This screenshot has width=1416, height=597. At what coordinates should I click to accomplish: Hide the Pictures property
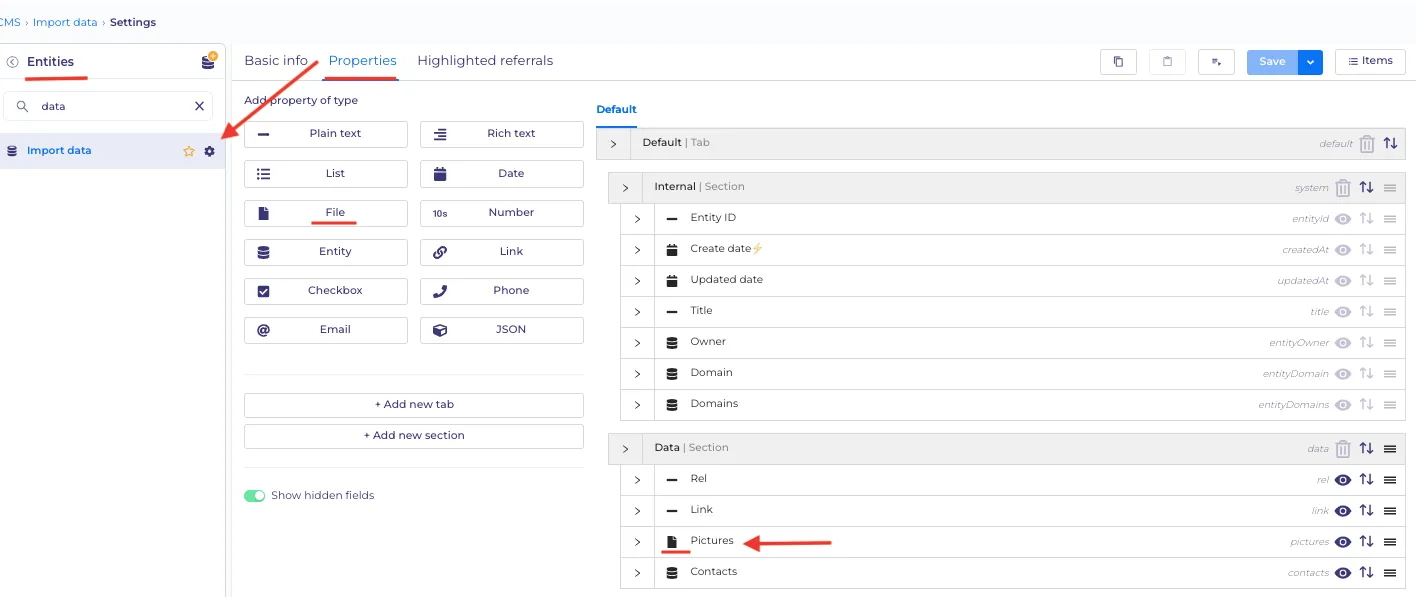(1343, 542)
